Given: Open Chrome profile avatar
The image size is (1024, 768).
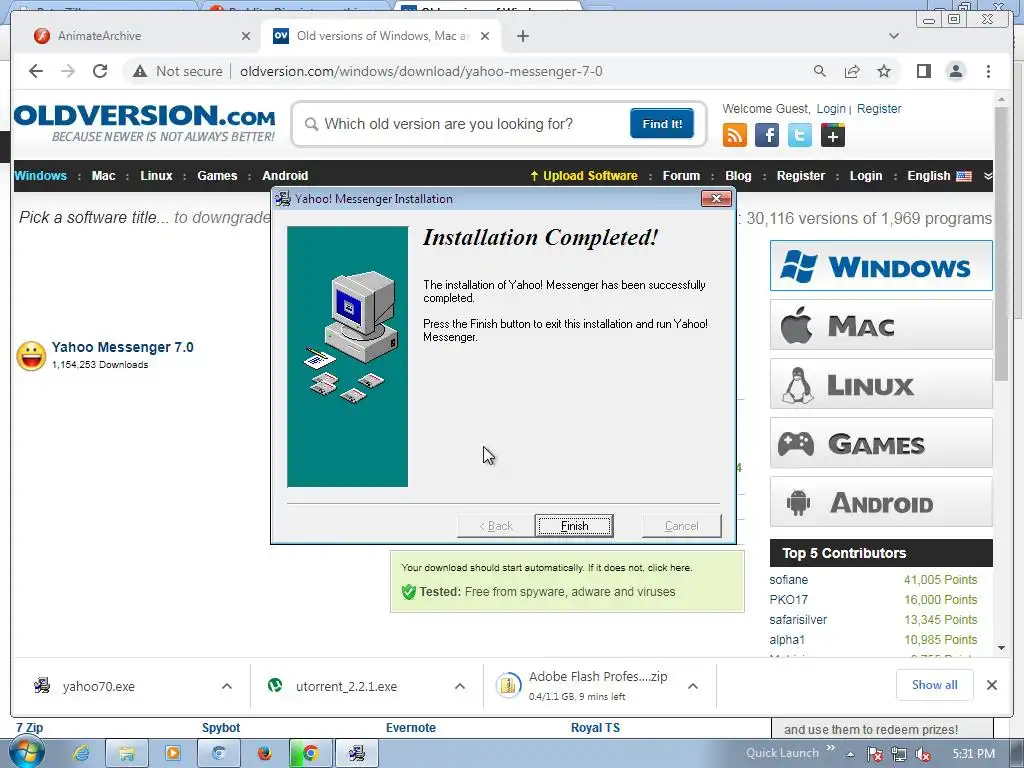Looking at the screenshot, I should 955,71.
